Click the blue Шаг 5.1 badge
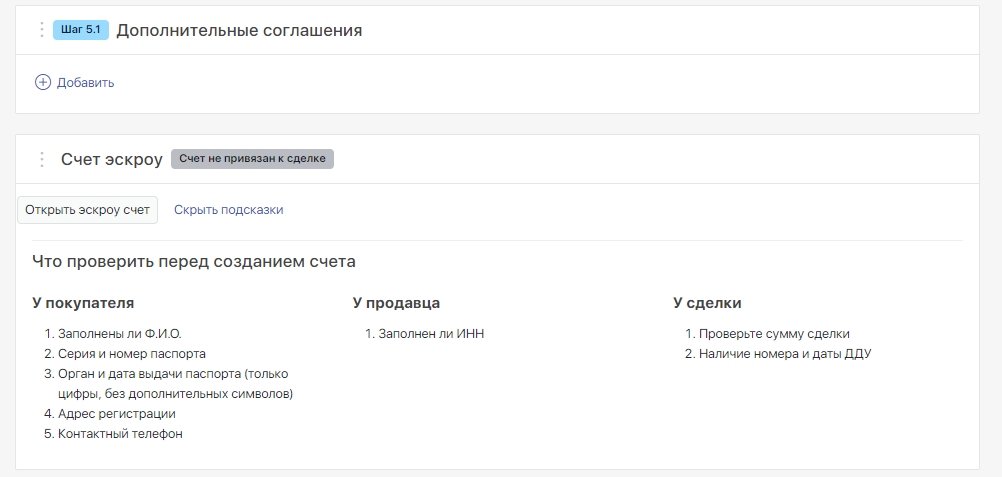 pos(80,30)
